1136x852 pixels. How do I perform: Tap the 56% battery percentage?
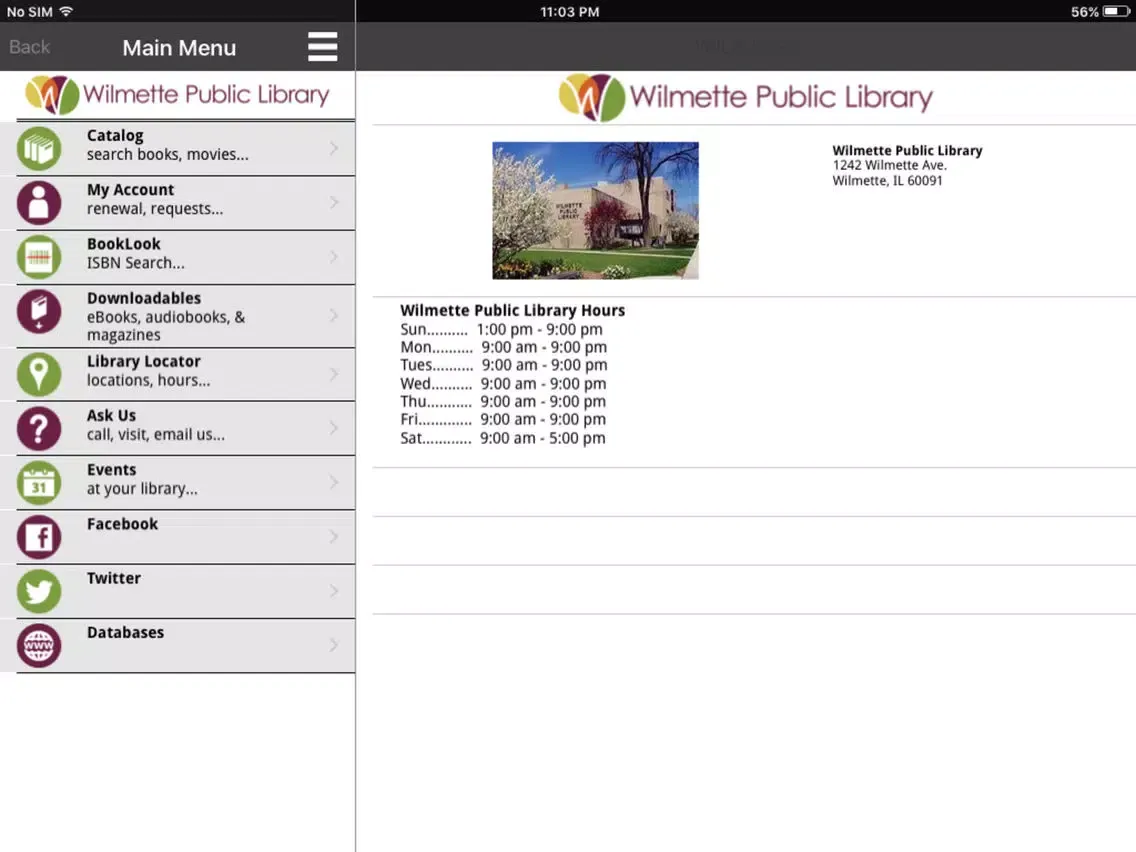[1085, 12]
